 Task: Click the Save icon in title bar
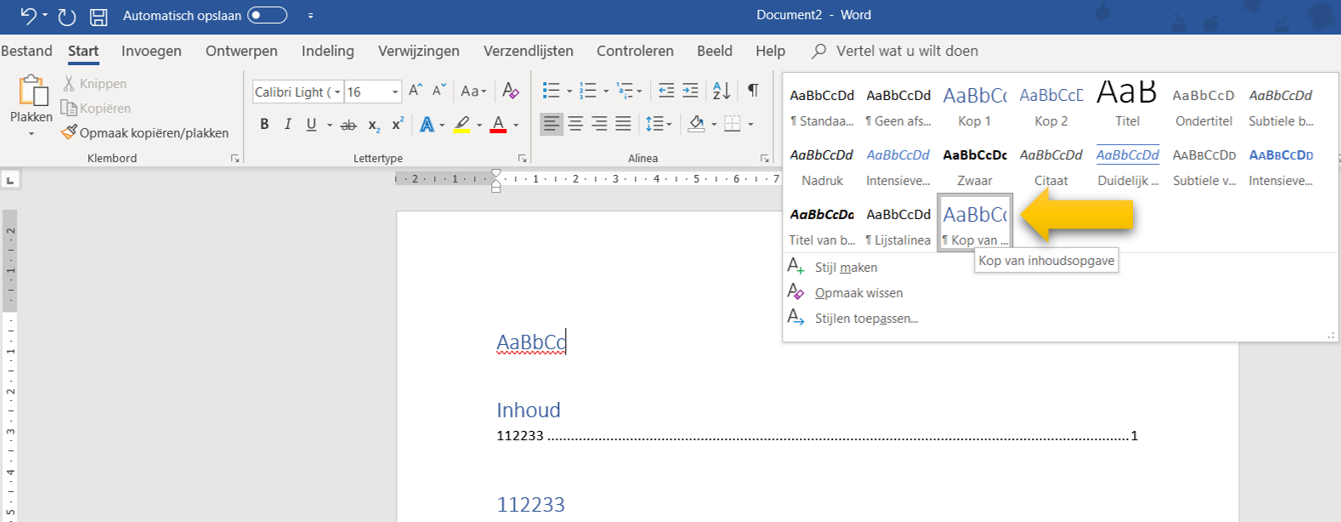98,16
